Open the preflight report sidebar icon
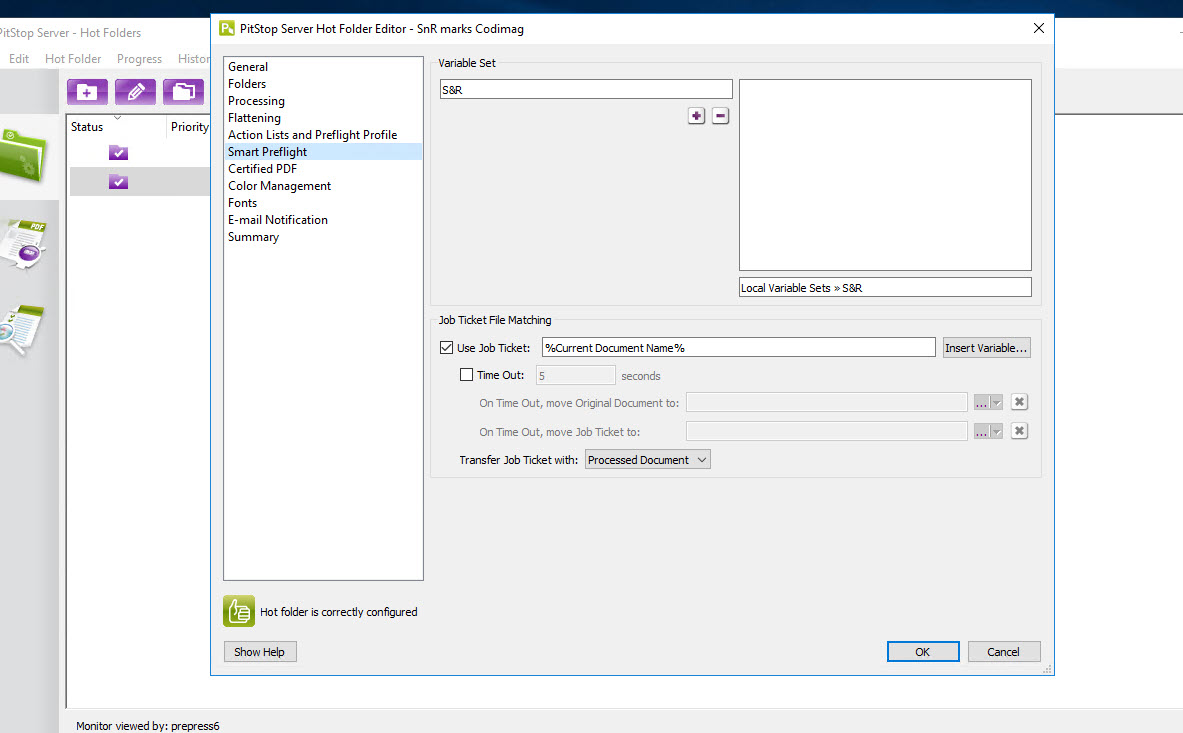Viewport: 1183px width, 733px height. (22, 329)
